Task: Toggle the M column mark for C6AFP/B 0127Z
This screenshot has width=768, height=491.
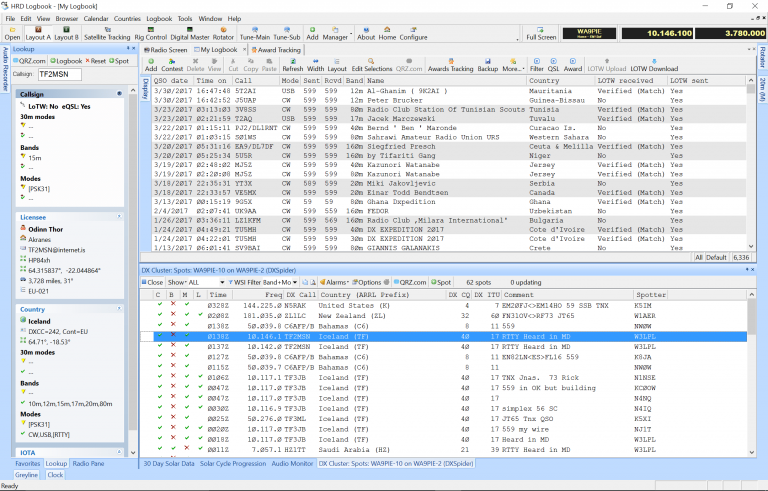Action: pyautogui.click(x=187, y=356)
